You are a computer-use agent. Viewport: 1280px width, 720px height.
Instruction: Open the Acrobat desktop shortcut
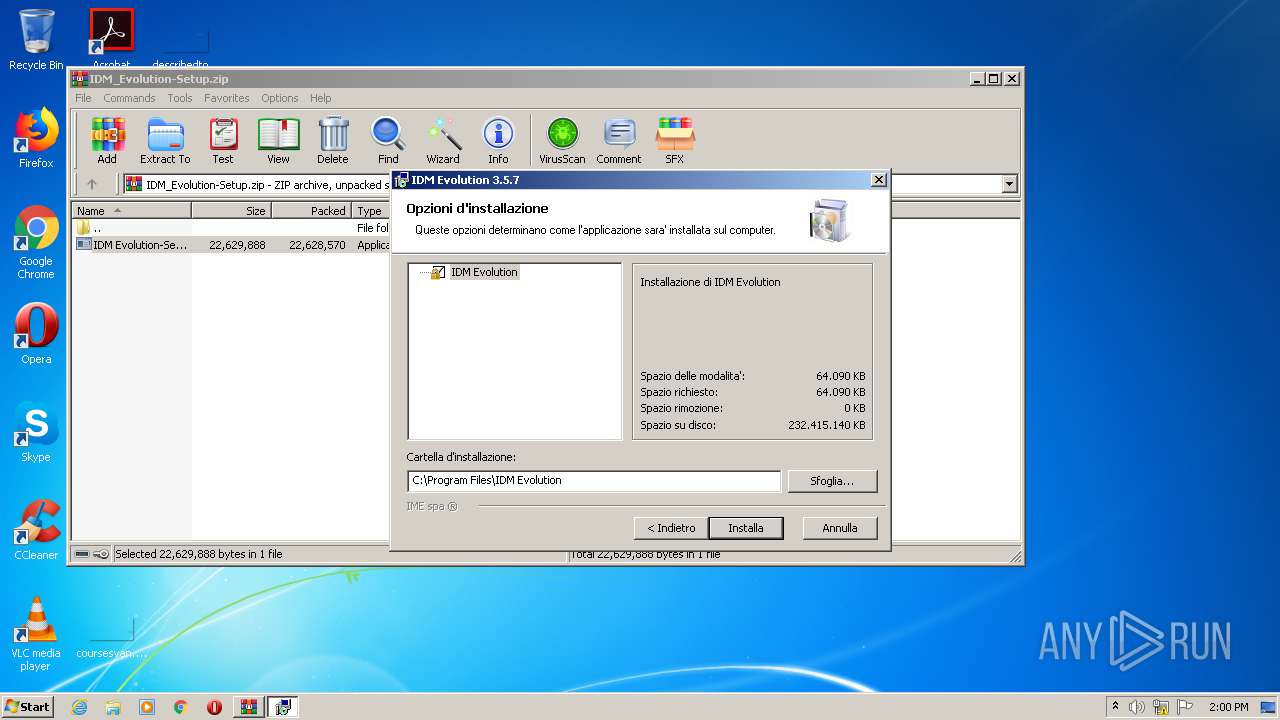(x=111, y=40)
